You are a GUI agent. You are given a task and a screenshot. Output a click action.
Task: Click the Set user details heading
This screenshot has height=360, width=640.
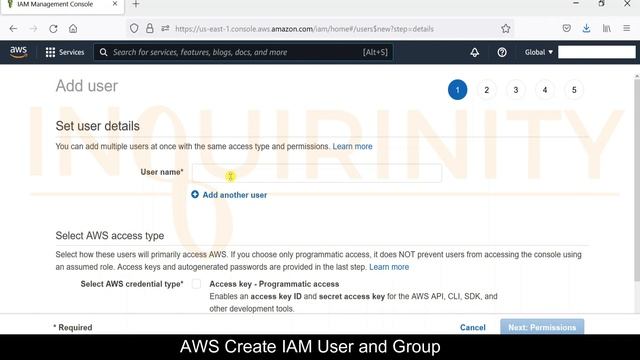98,126
